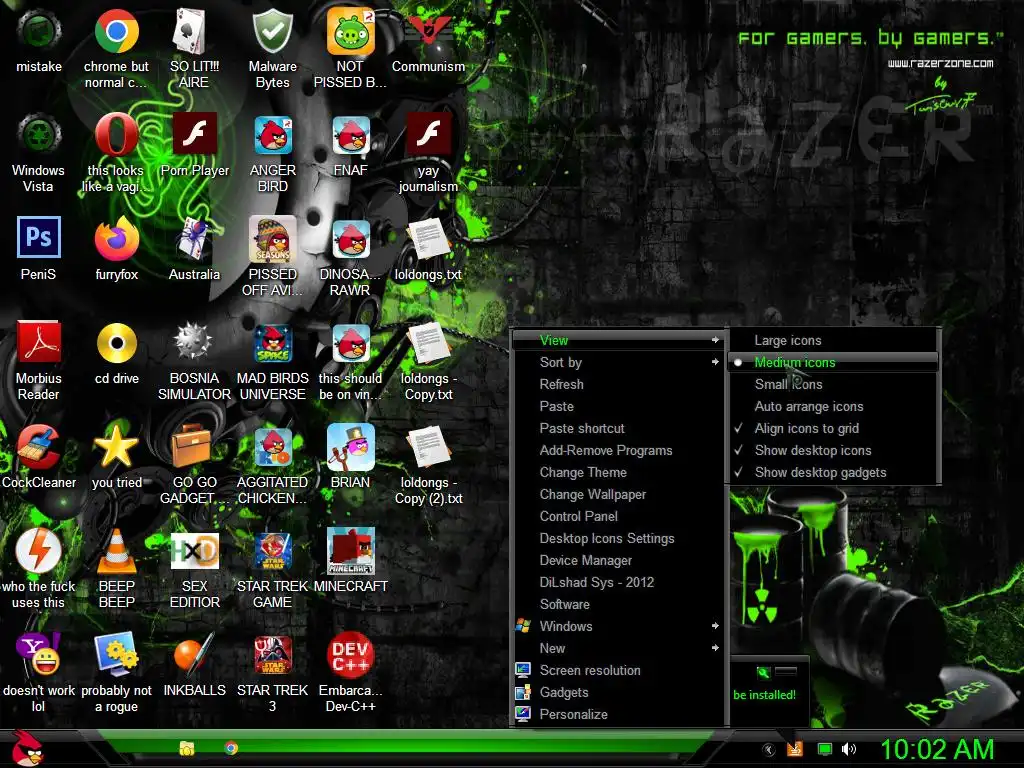Choose 'Small icons' view size
The height and width of the screenshot is (768, 1024).
pyautogui.click(x=833, y=384)
